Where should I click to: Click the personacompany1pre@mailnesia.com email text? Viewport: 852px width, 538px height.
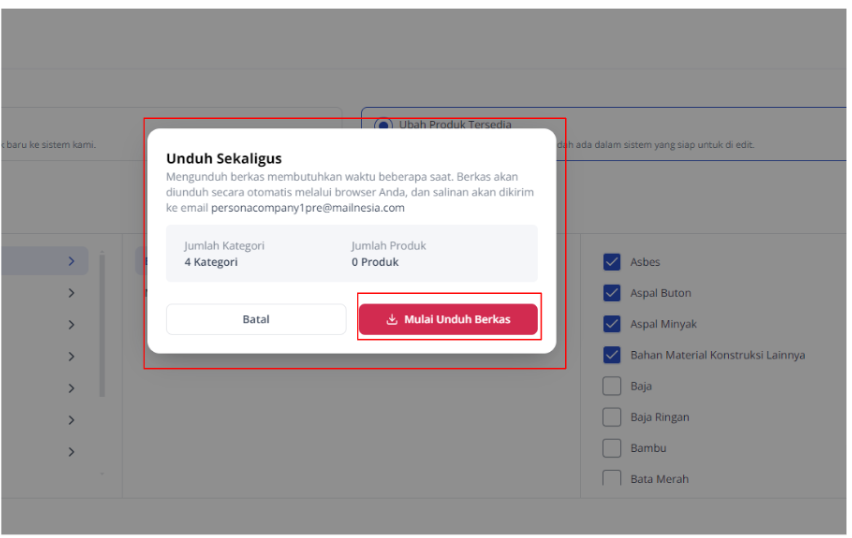(x=308, y=208)
